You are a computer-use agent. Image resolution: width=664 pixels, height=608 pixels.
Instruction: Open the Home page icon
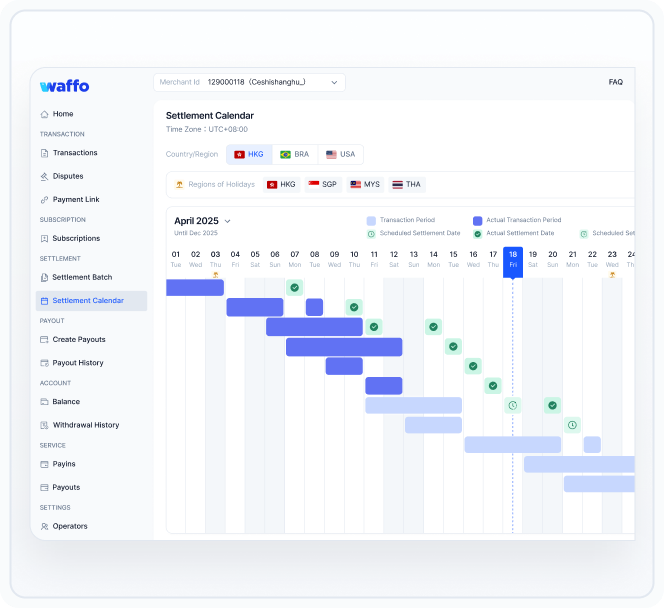(44, 114)
